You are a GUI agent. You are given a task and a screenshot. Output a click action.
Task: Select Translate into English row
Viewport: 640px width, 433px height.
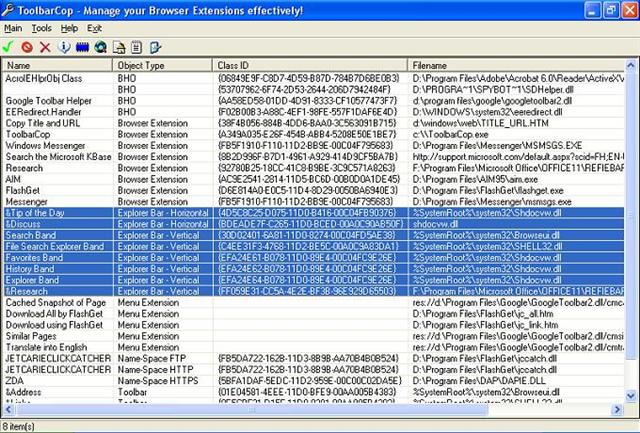[x=313, y=348]
